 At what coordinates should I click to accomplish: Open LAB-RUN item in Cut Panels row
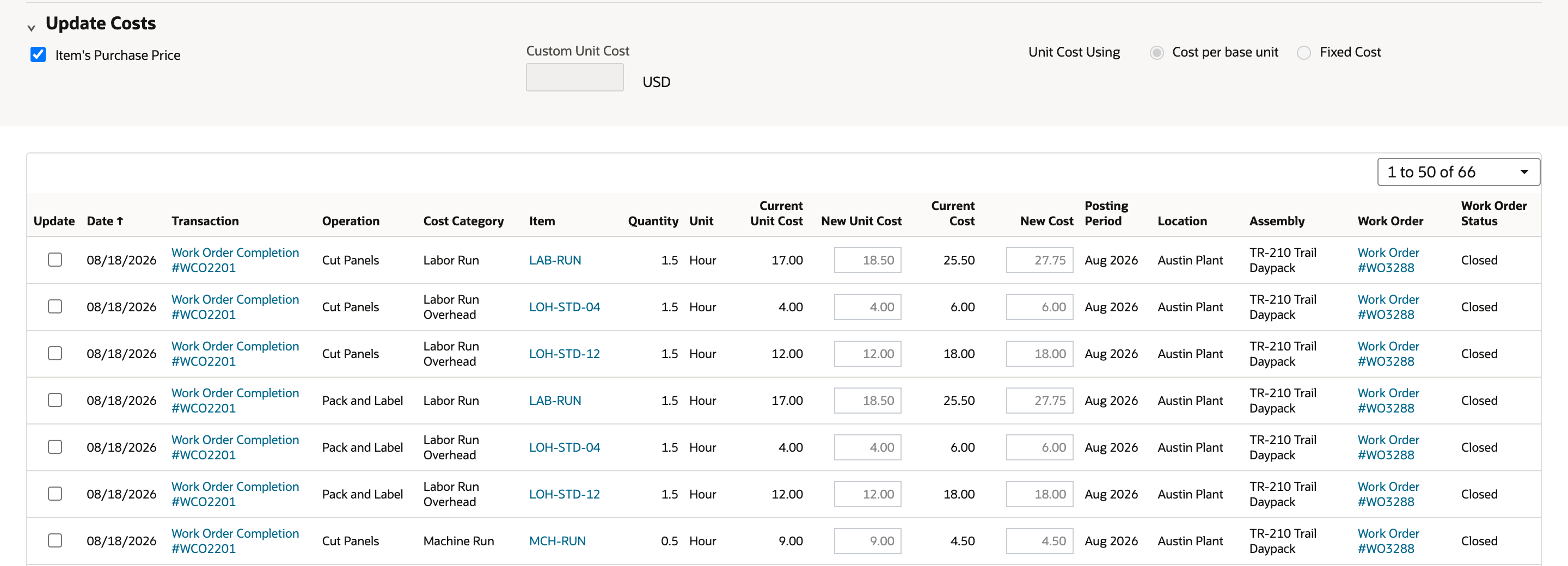(x=555, y=261)
